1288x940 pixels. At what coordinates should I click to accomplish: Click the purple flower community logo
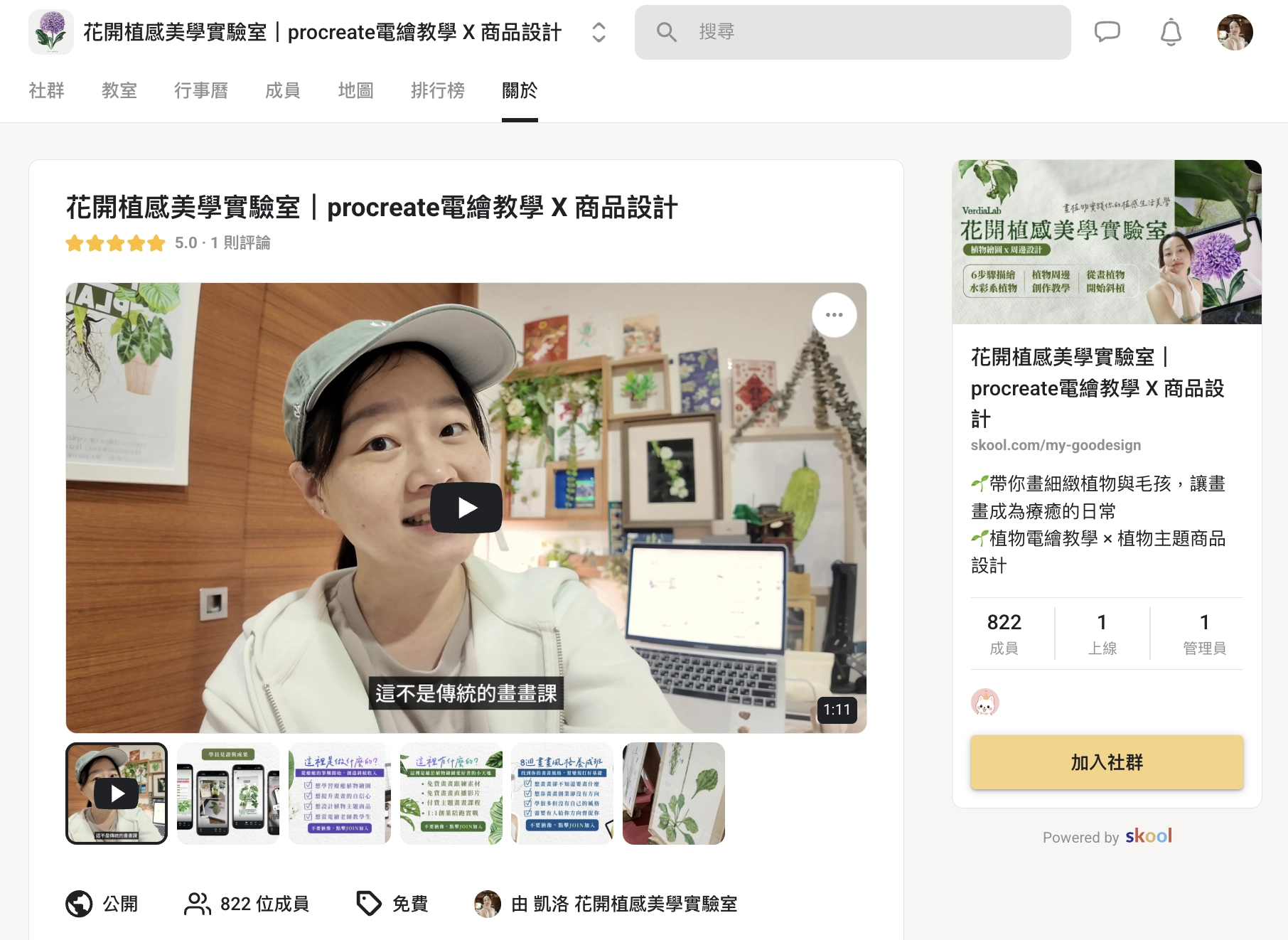51,32
